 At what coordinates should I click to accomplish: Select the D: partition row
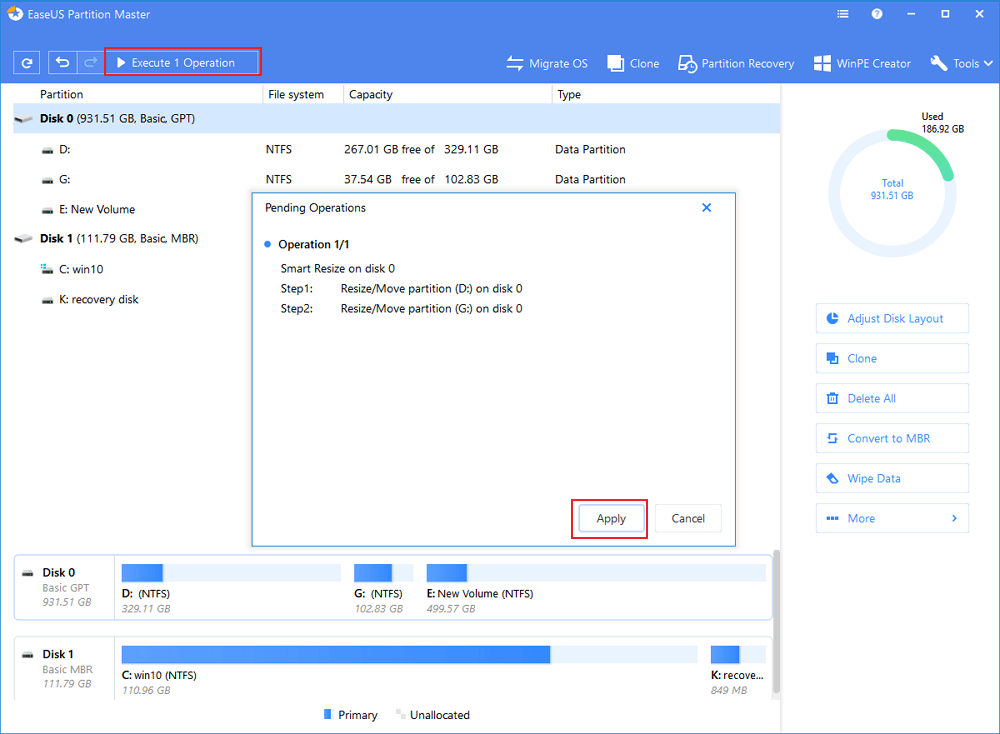[396, 149]
